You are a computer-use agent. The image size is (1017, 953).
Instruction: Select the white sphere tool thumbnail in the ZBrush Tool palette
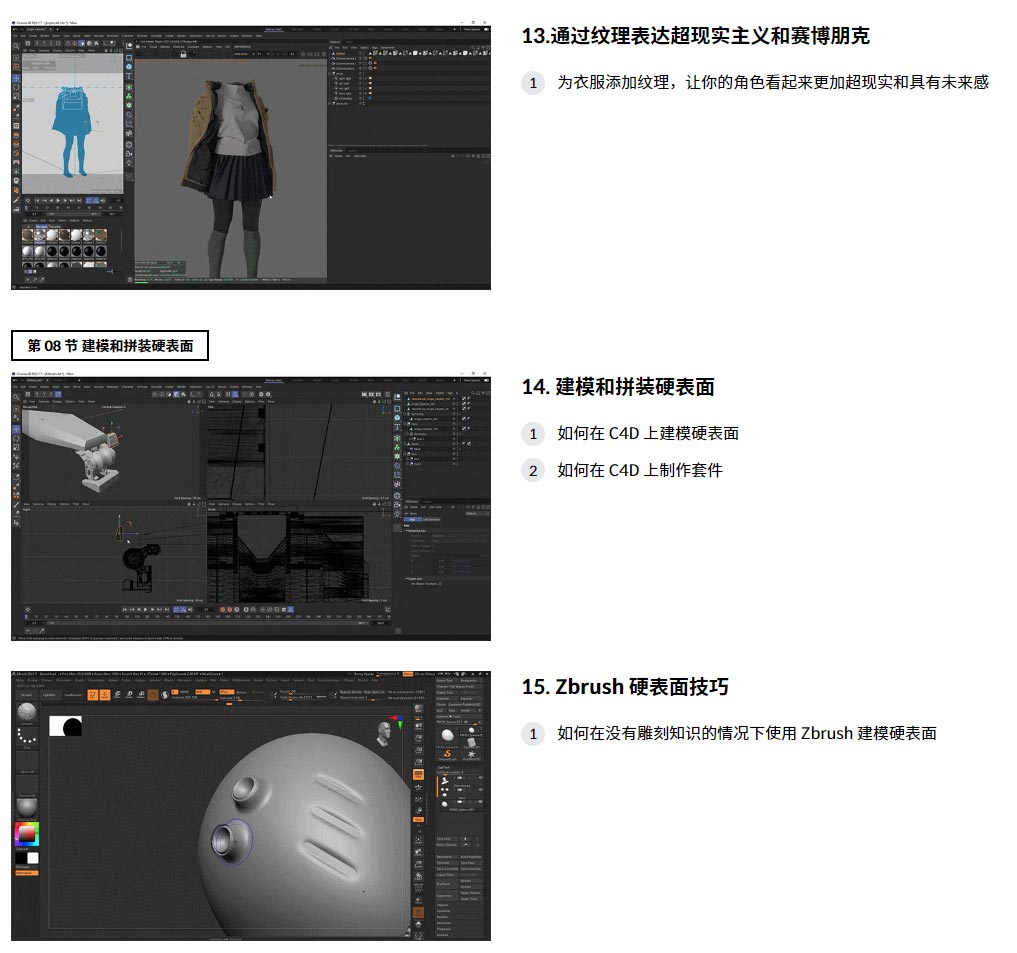[448, 735]
